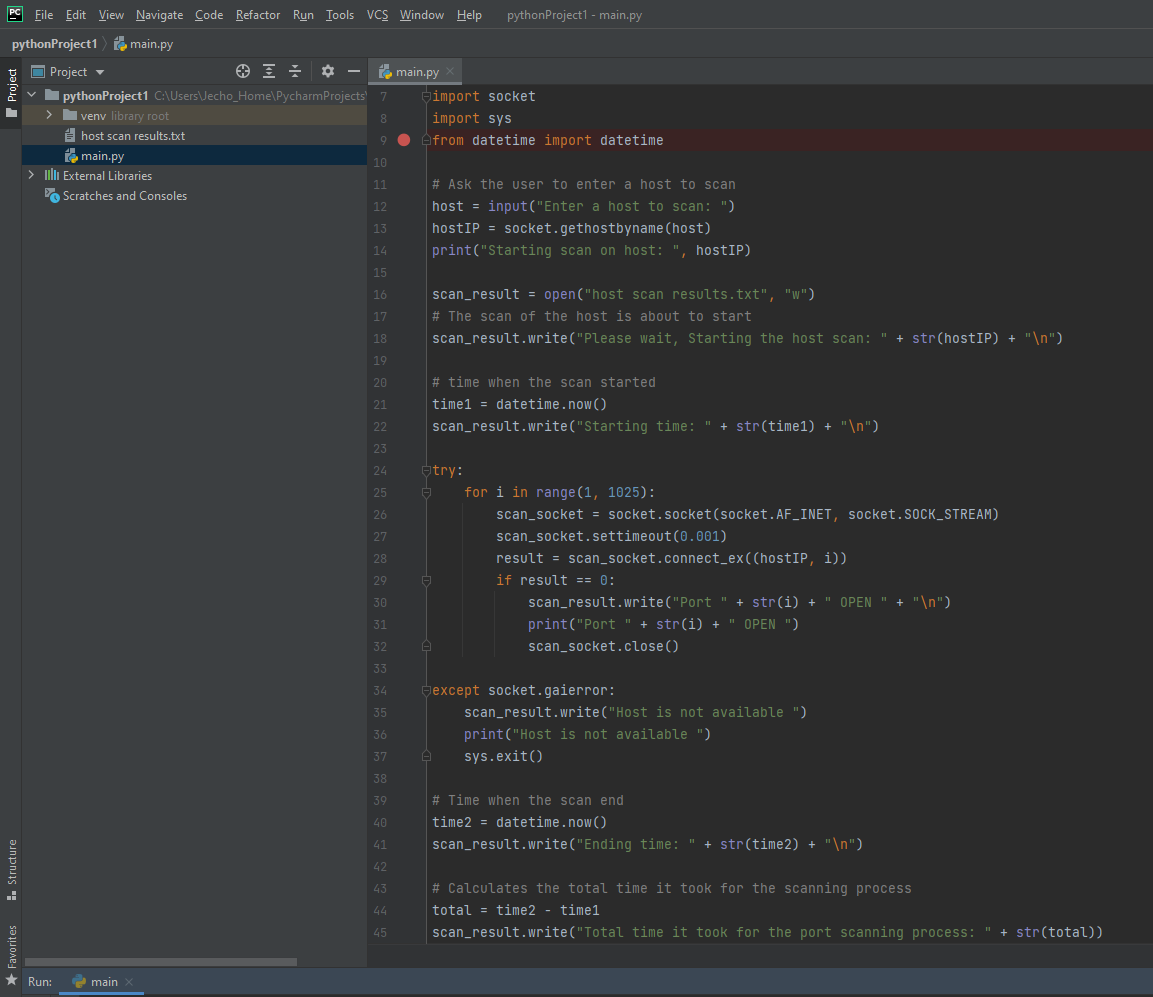Open the Refactor menu
Image resolution: width=1153 pixels, height=997 pixels.
(257, 15)
